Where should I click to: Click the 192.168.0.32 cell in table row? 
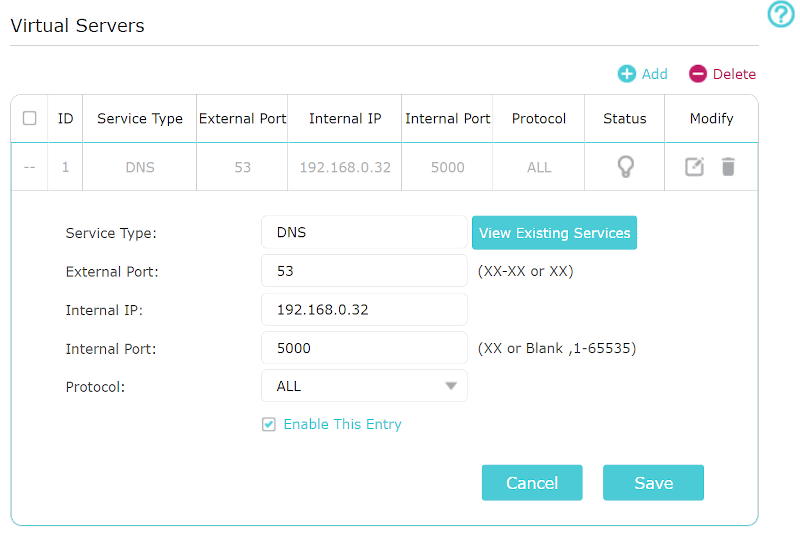pos(345,167)
